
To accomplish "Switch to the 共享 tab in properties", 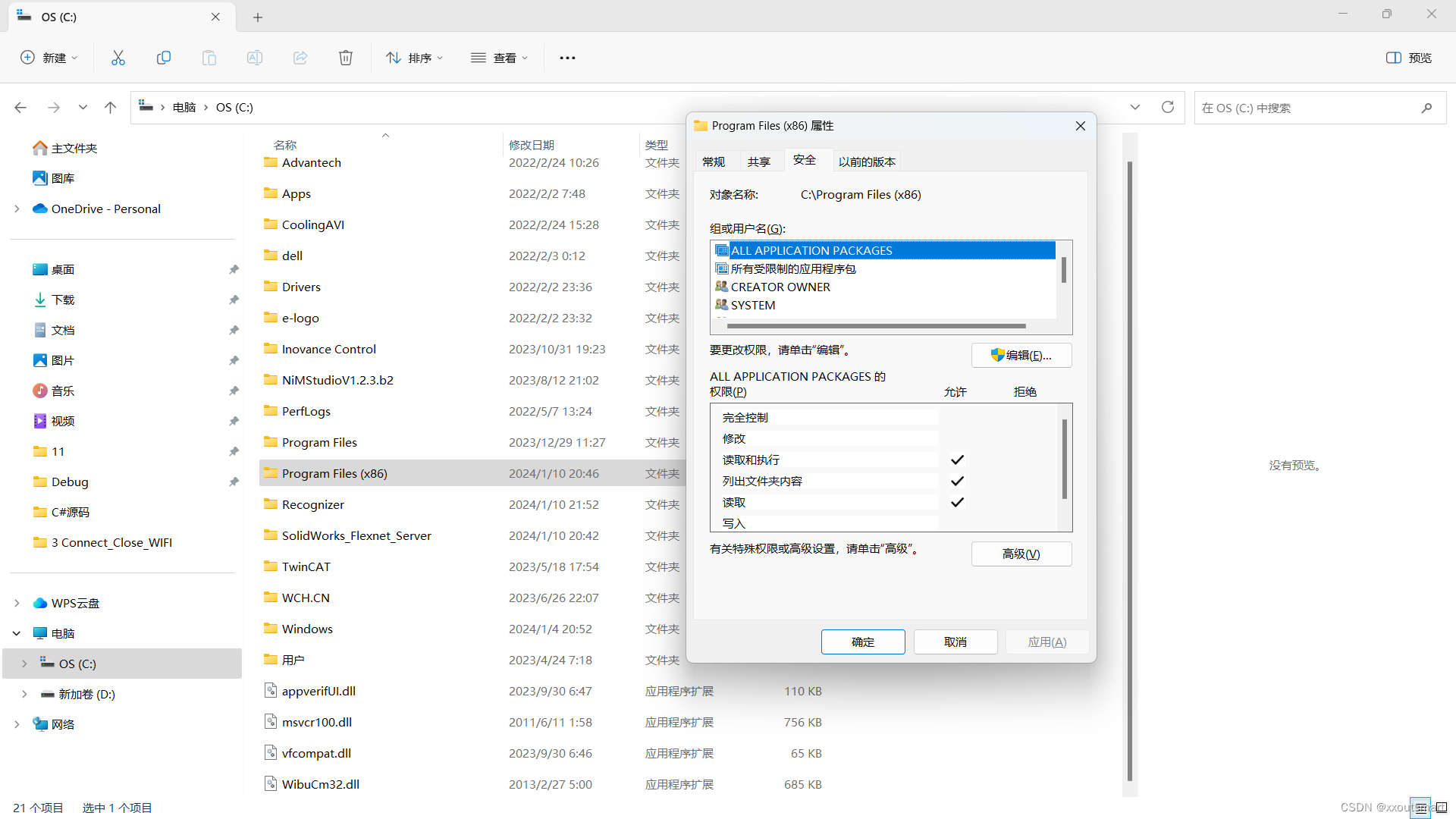I will (758, 162).
